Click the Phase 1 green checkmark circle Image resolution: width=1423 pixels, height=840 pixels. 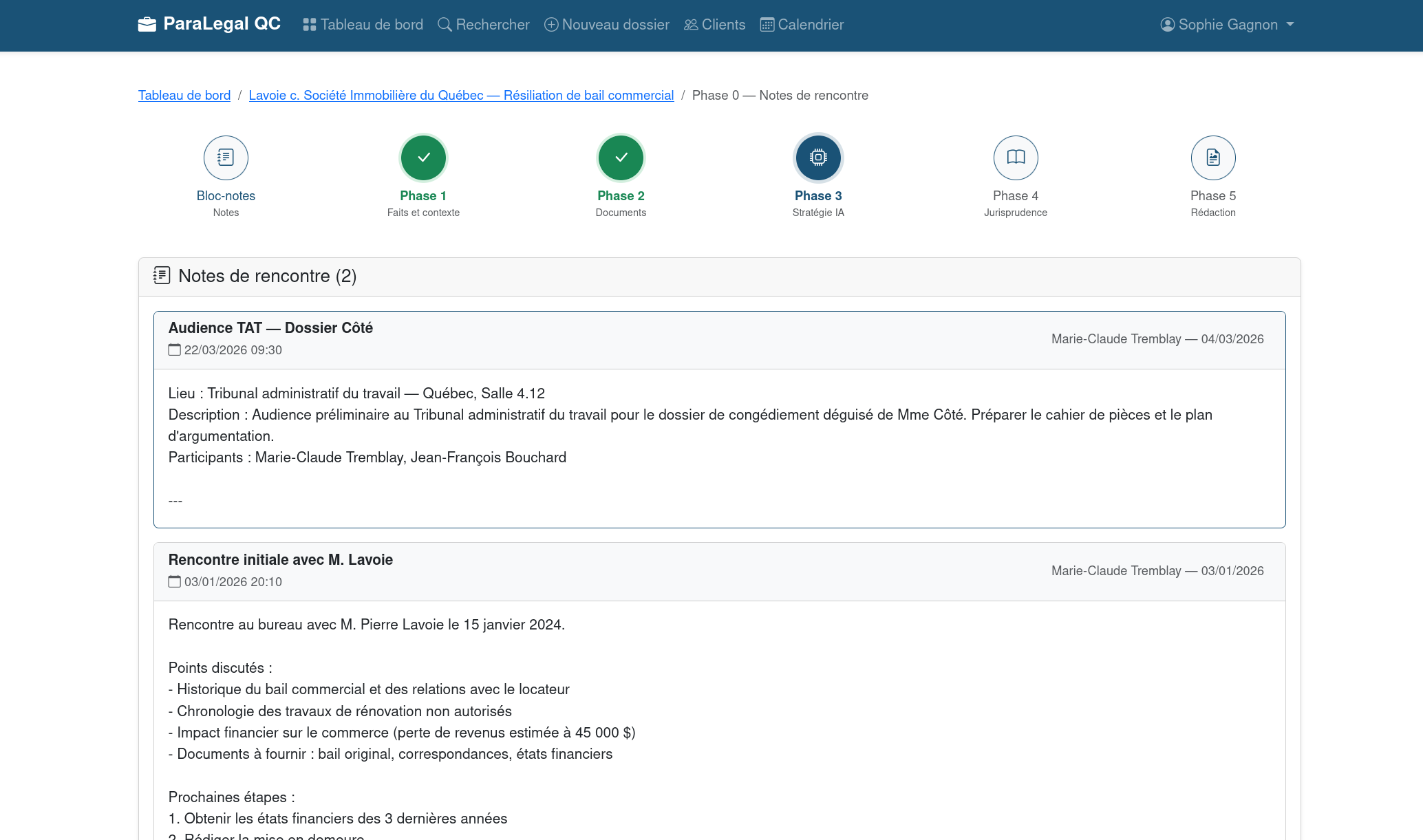click(x=423, y=158)
